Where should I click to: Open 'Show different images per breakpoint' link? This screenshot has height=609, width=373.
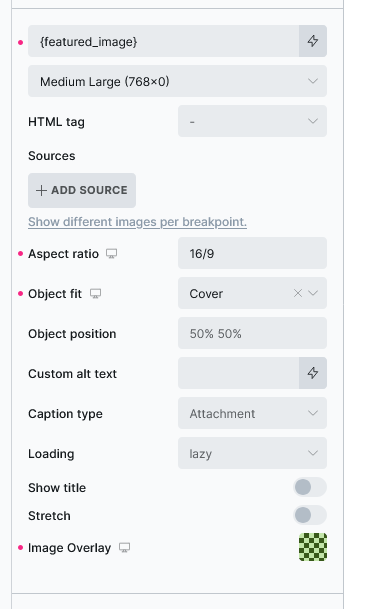click(x=138, y=222)
